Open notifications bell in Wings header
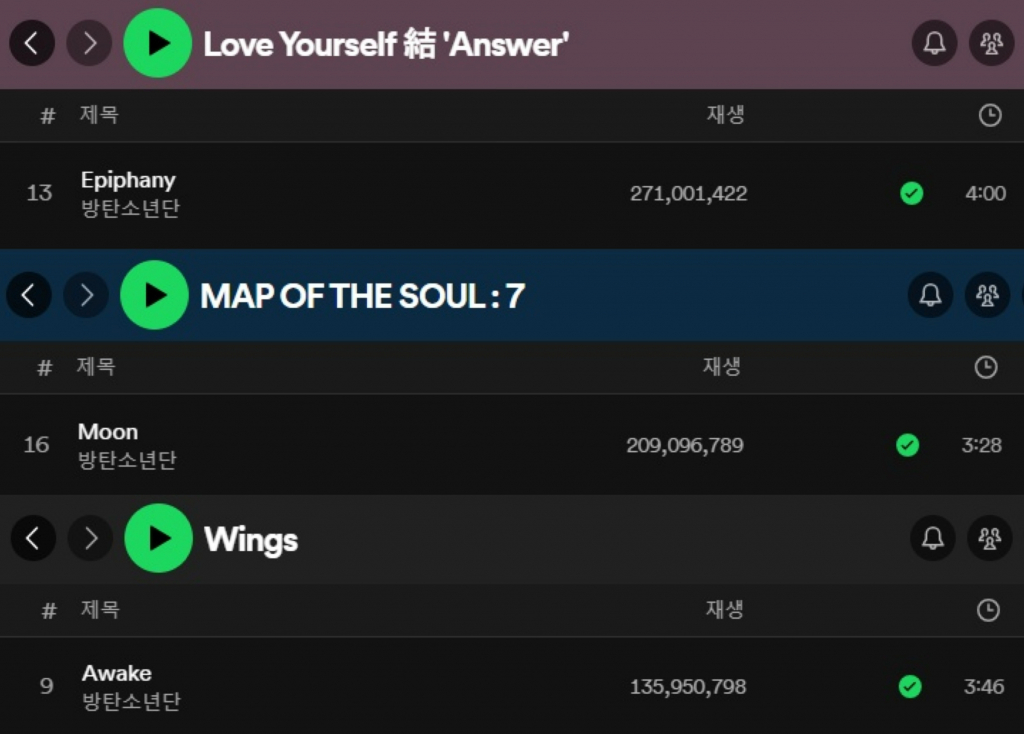Screen dimensions: 1024x734 pyautogui.click(x=933, y=538)
